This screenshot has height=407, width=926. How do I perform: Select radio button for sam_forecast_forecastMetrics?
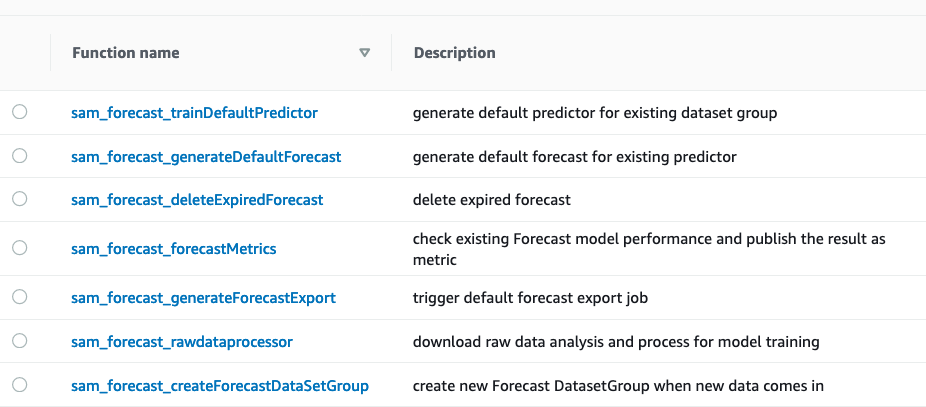click(x=19, y=248)
